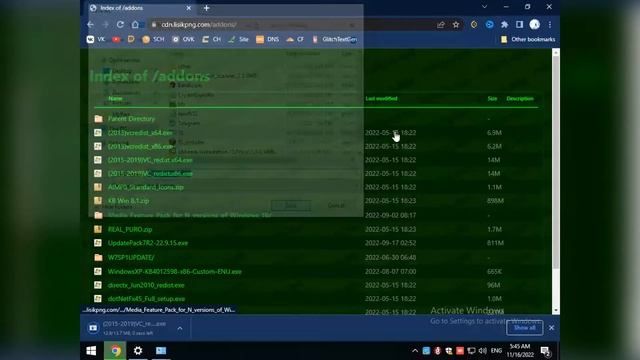Viewport: 640px width, 360px height.
Task: Download REAL_PURO.zip
Action: (x=130, y=229)
